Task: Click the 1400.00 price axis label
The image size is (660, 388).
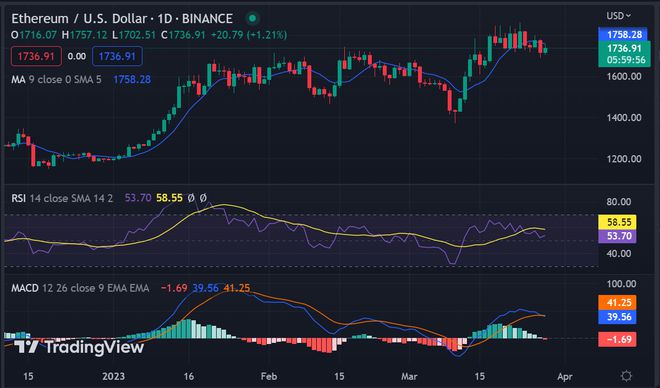Action: click(624, 117)
